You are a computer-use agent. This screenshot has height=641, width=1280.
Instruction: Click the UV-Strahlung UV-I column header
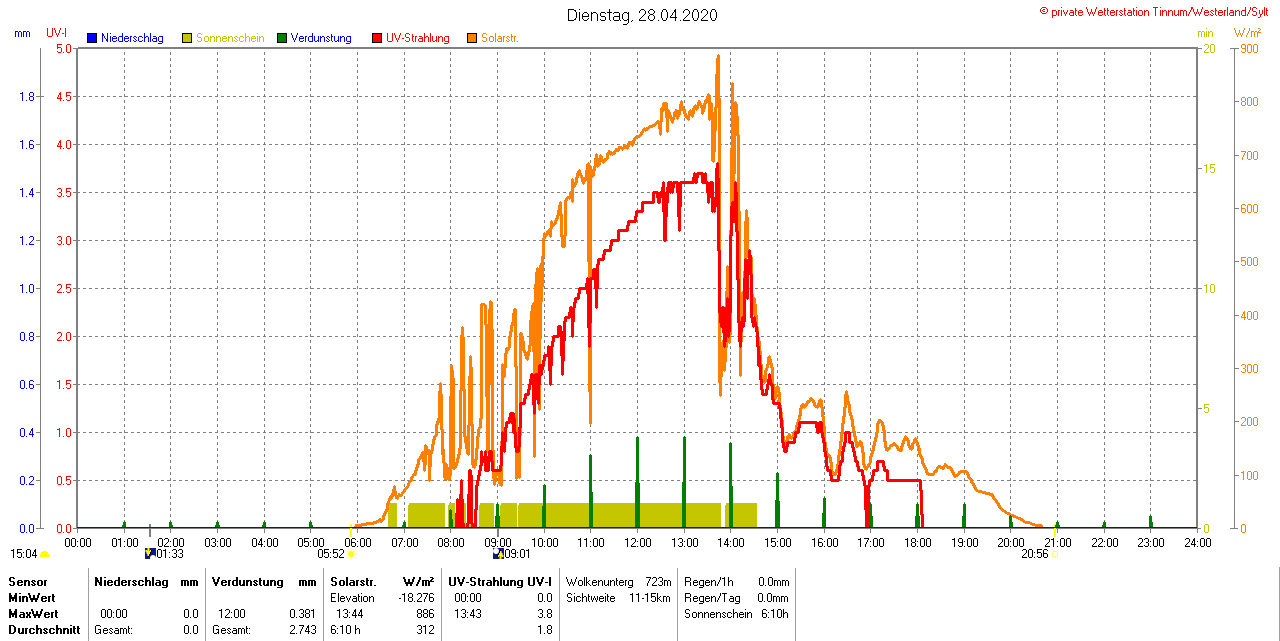pyautogui.click(x=500, y=582)
